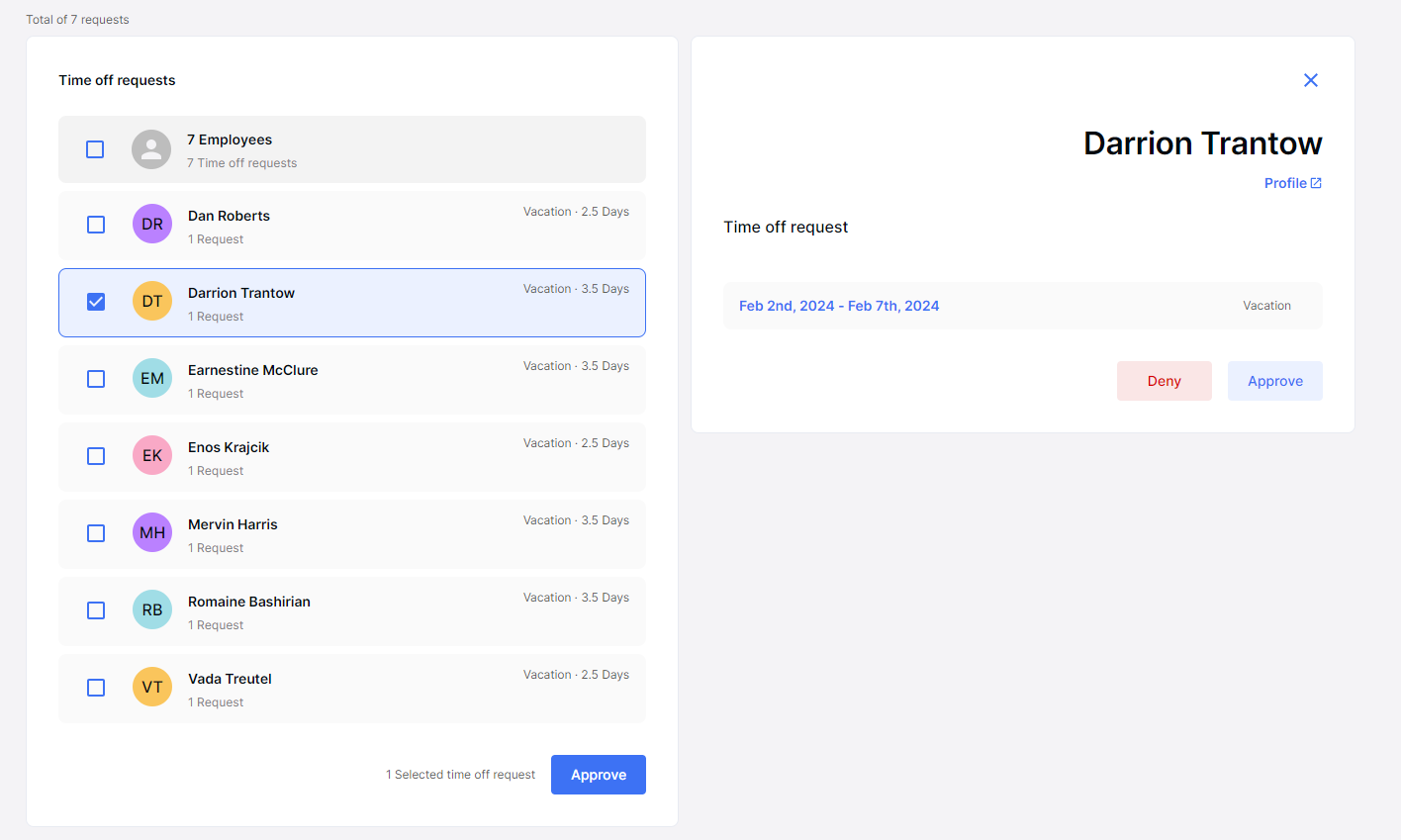Click Dan Roberts' DR avatar icon
Viewport: 1401px width, 840px height.
(x=151, y=224)
